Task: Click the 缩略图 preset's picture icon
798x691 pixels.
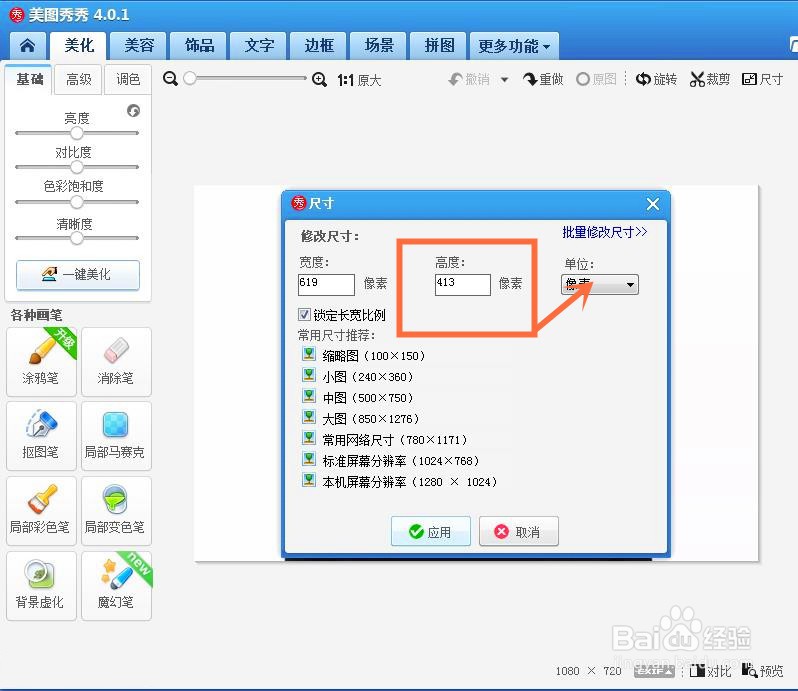Action: pos(308,354)
